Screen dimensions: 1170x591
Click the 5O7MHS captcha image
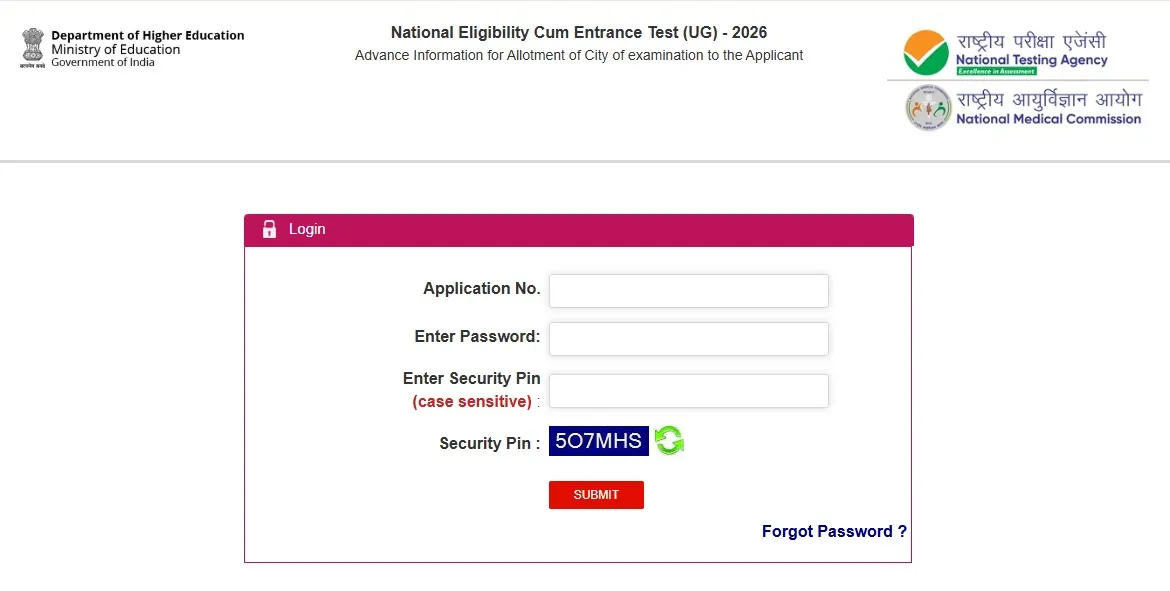click(x=598, y=441)
